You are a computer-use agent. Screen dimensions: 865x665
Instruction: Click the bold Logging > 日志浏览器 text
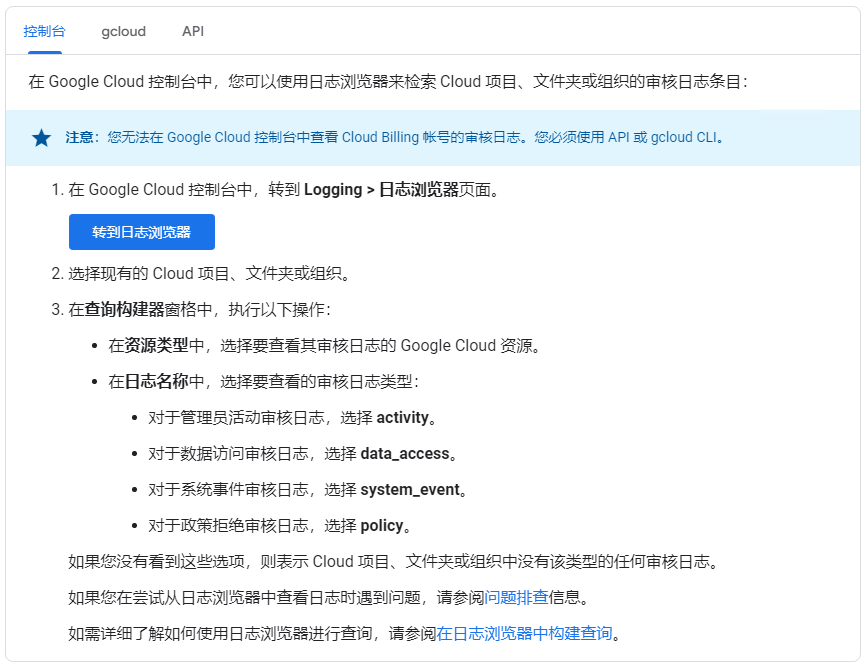(x=380, y=189)
